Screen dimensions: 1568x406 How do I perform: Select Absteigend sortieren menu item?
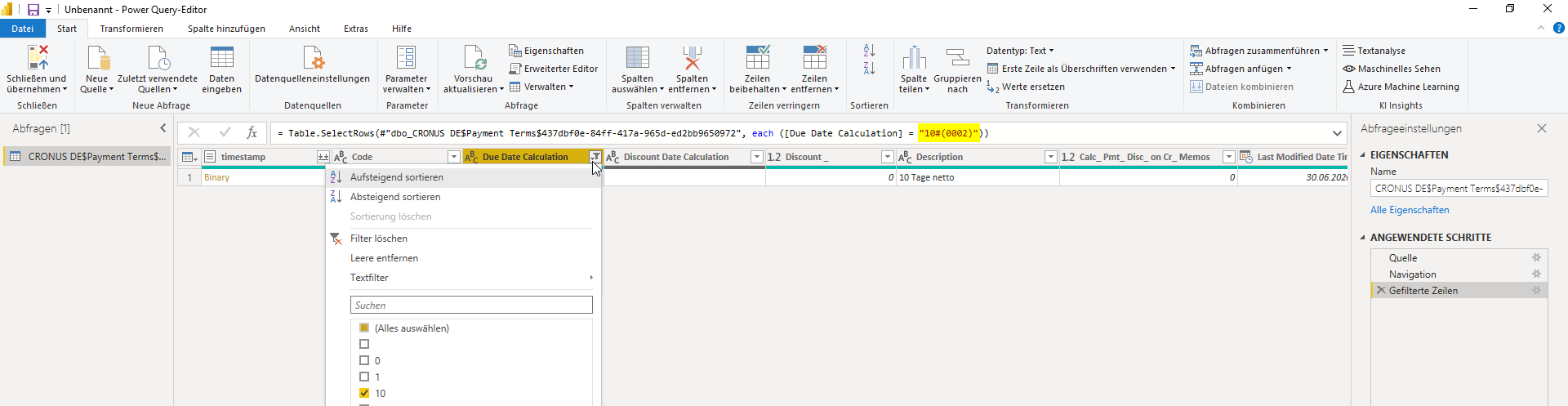click(464, 197)
